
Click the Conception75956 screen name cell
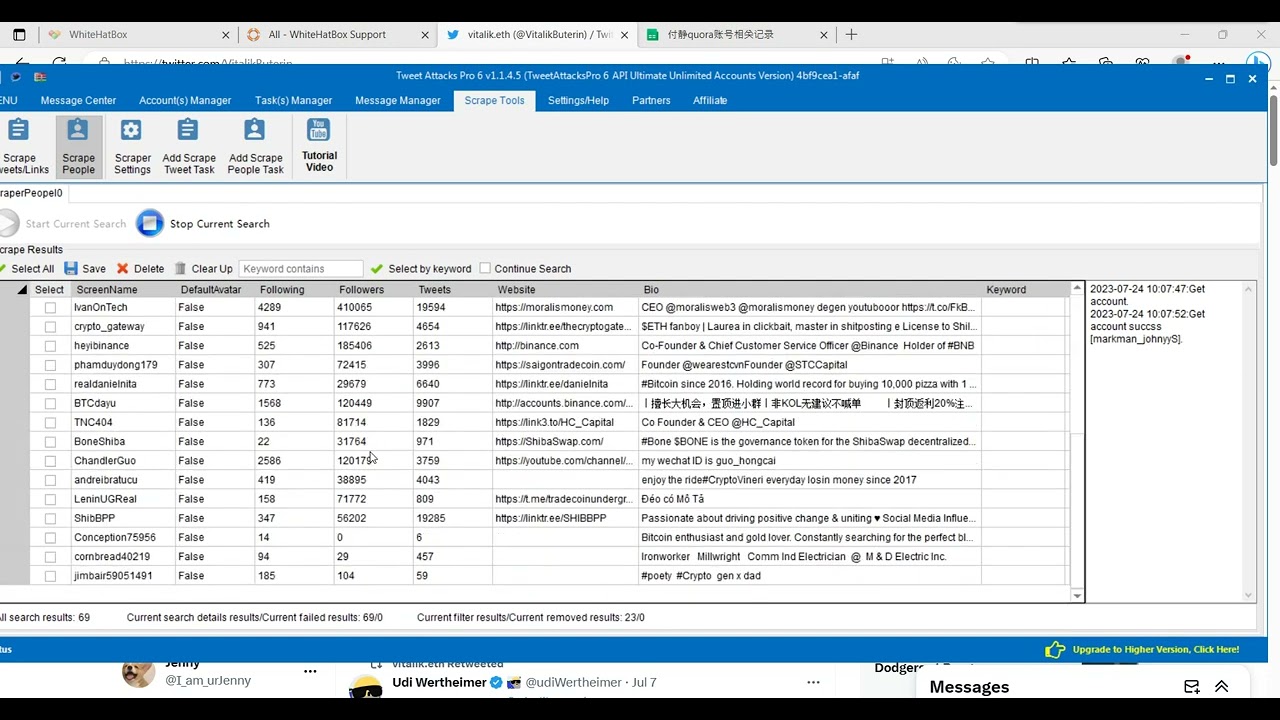(123, 538)
